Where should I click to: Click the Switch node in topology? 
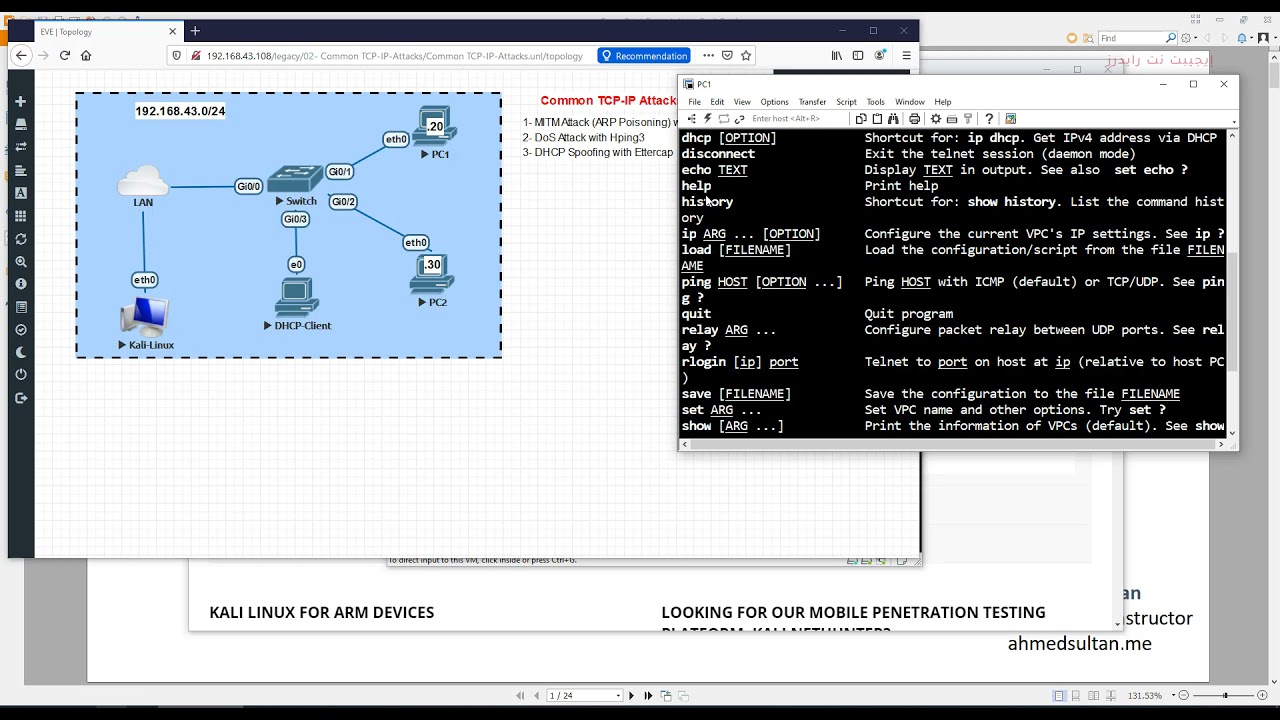296,180
